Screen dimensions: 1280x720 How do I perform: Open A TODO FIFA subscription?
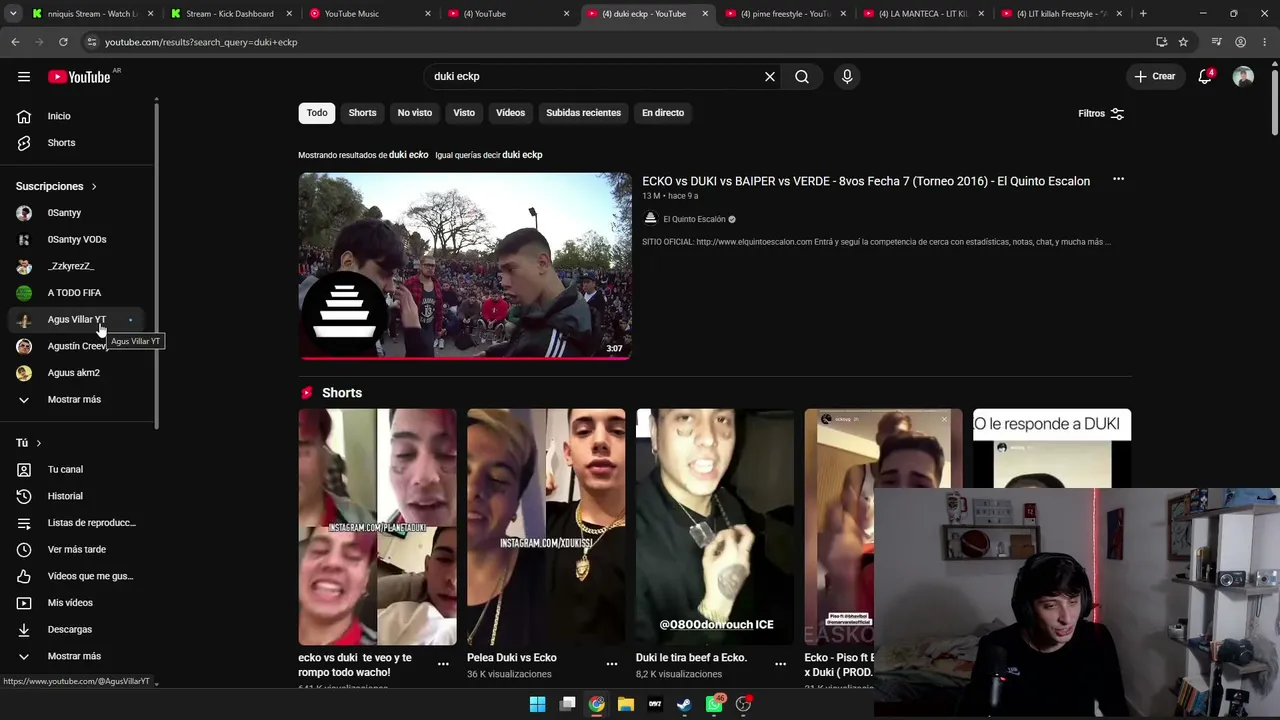point(78,293)
